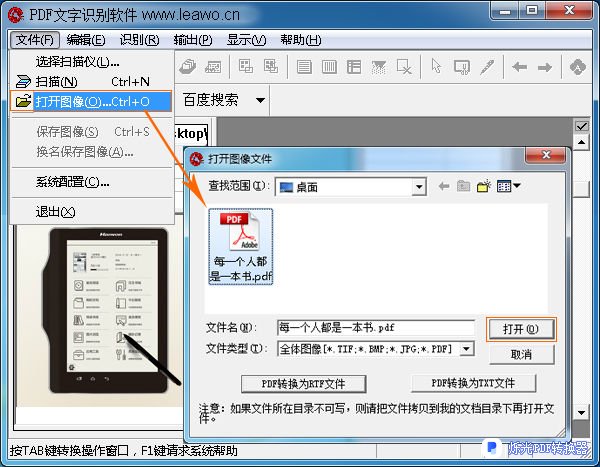Viewport: 600px width, 467px height.
Task: Select the horizontal text region tool
Action: coord(304,67)
